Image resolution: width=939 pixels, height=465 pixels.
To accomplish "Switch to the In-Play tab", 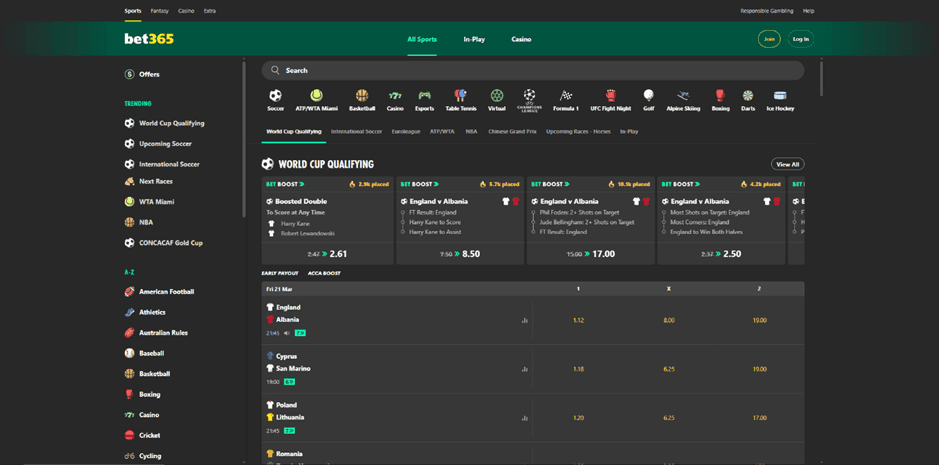I will coord(474,39).
